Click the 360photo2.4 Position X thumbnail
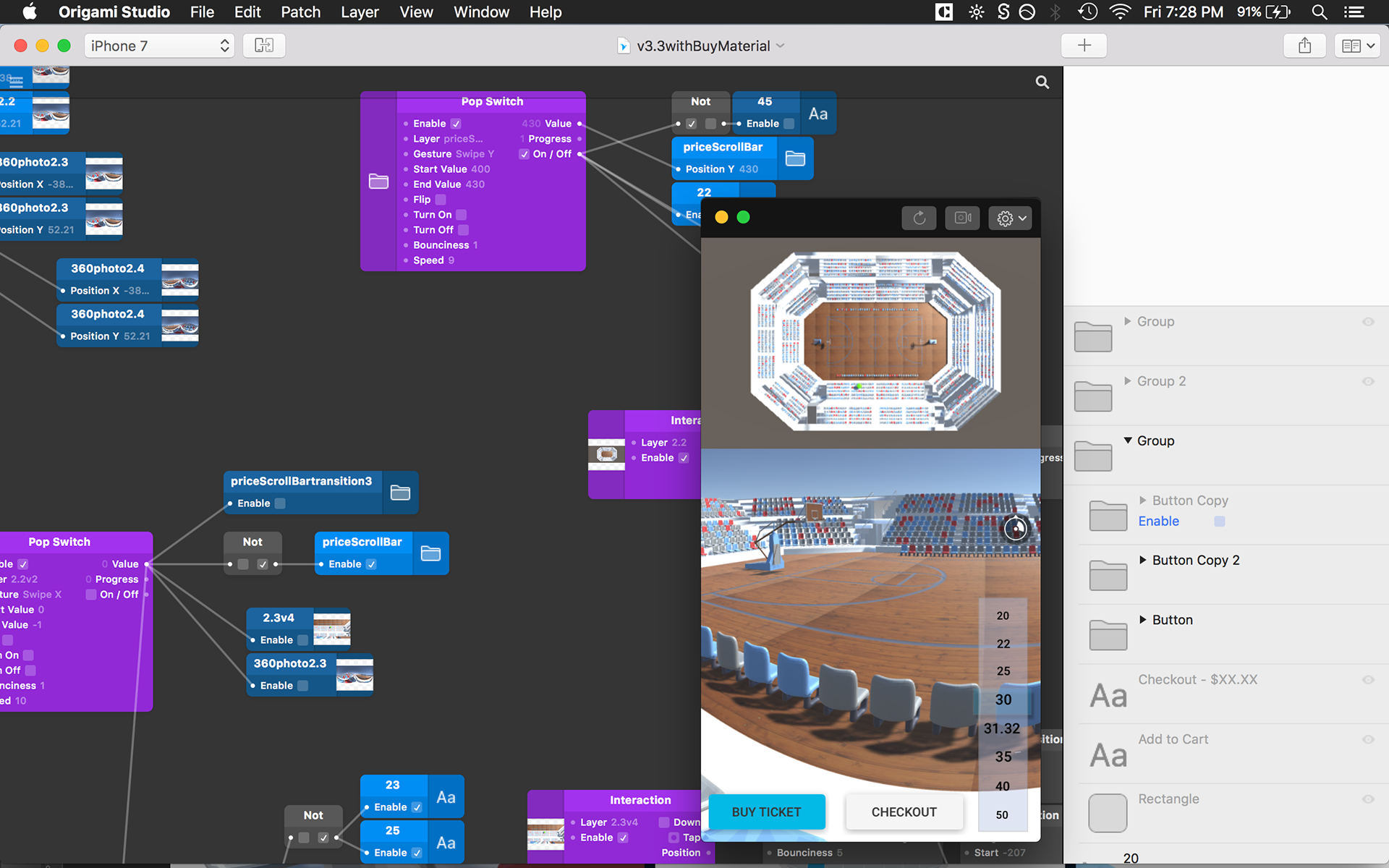This screenshot has width=1389, height=868. click(179, 280)
